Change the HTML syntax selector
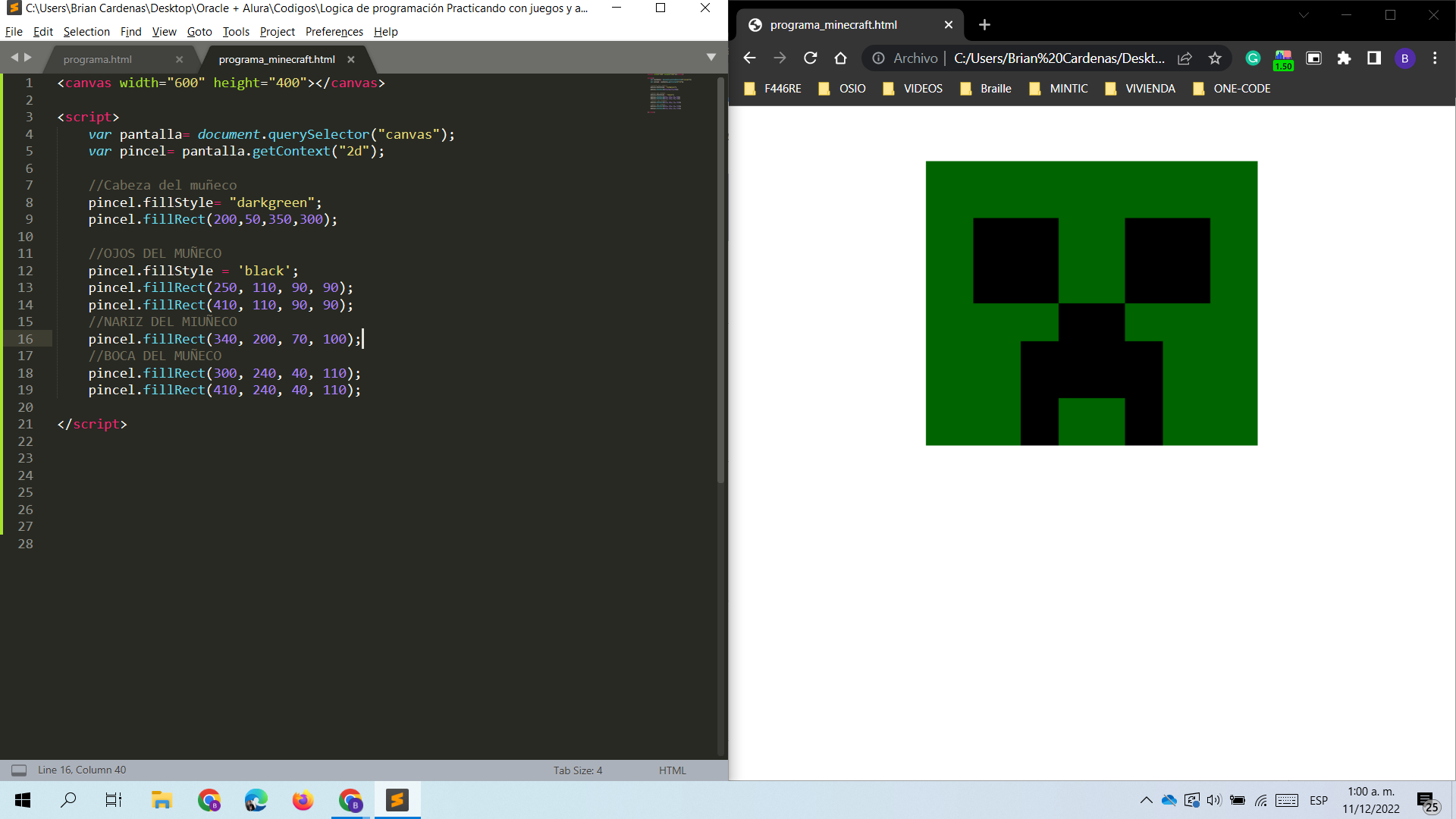This screenshot has height=819, width=1456. 672,770
